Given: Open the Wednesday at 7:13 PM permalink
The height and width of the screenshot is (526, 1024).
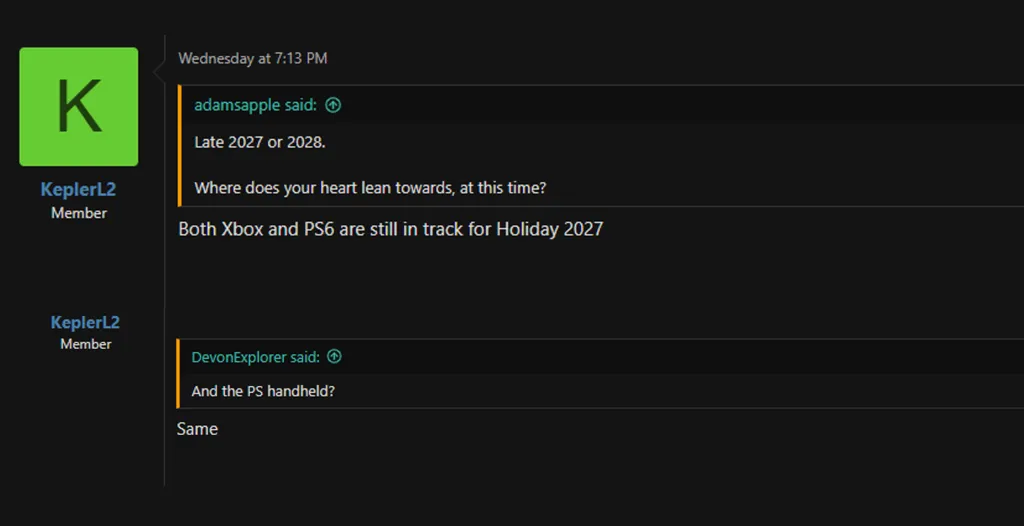Looking at the screenshot, I should pyautogui.click(x=252, y=58).
